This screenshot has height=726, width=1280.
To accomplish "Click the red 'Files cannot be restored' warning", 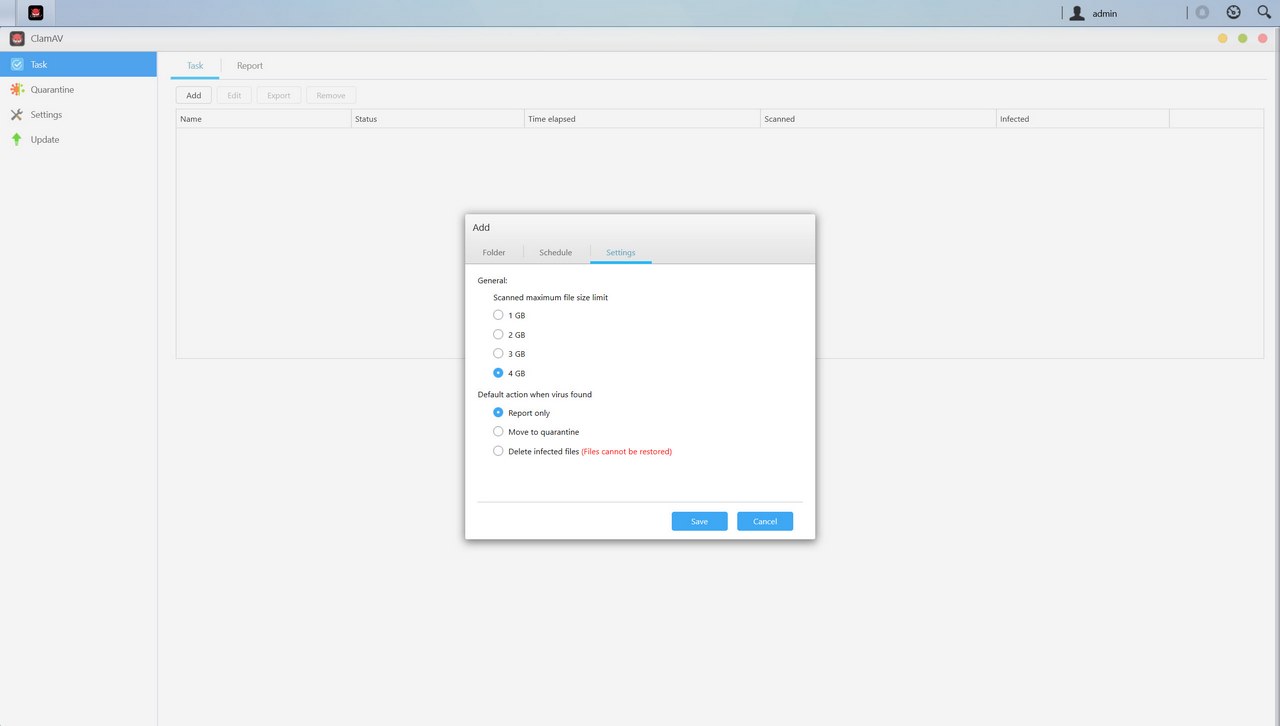I will point(627,452).
